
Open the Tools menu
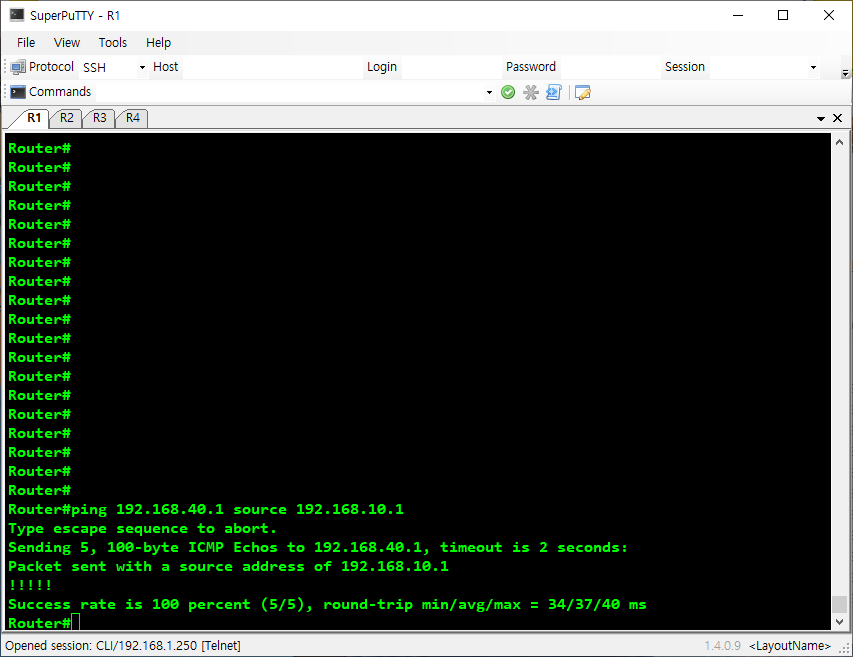113,42
